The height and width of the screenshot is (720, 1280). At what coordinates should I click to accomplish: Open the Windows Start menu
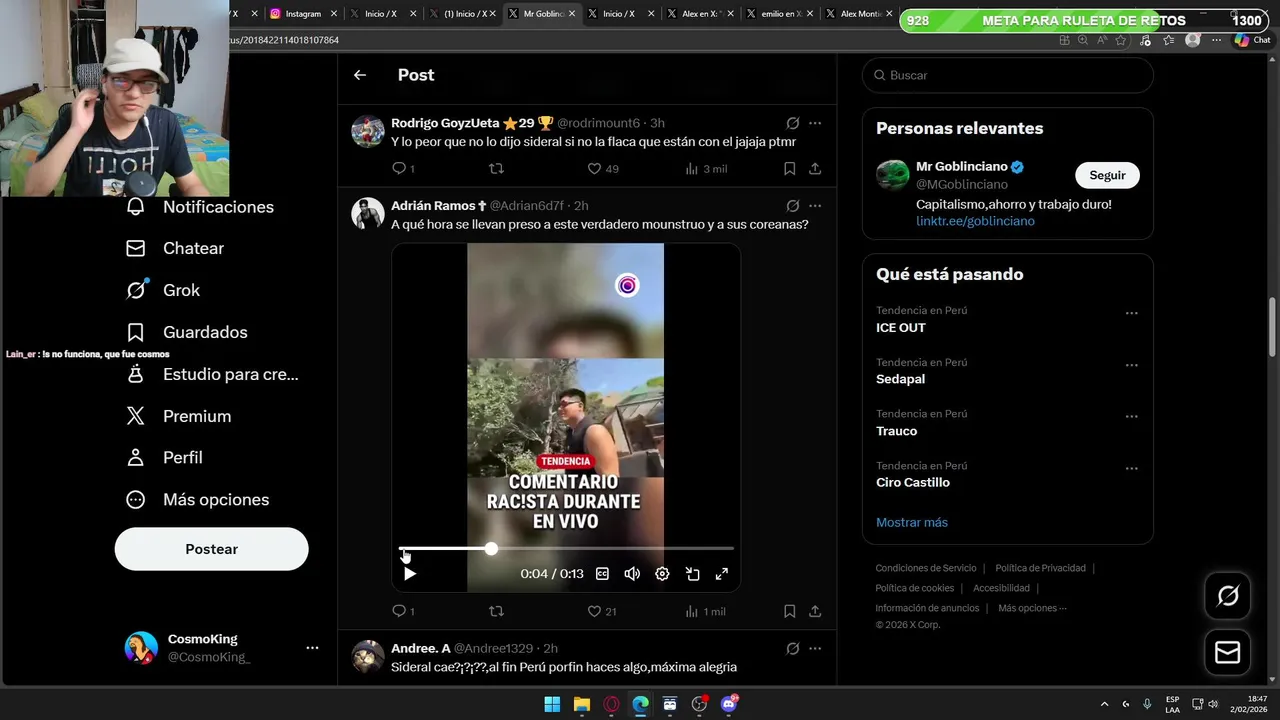(x=552, y=704)
